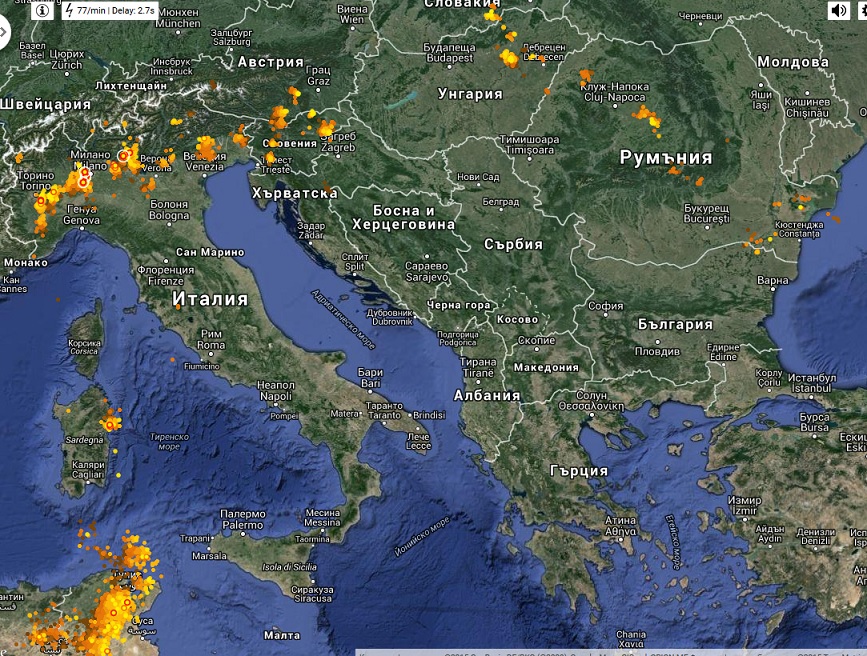Click the lightning cluster near Debrecen

(510, 57)
